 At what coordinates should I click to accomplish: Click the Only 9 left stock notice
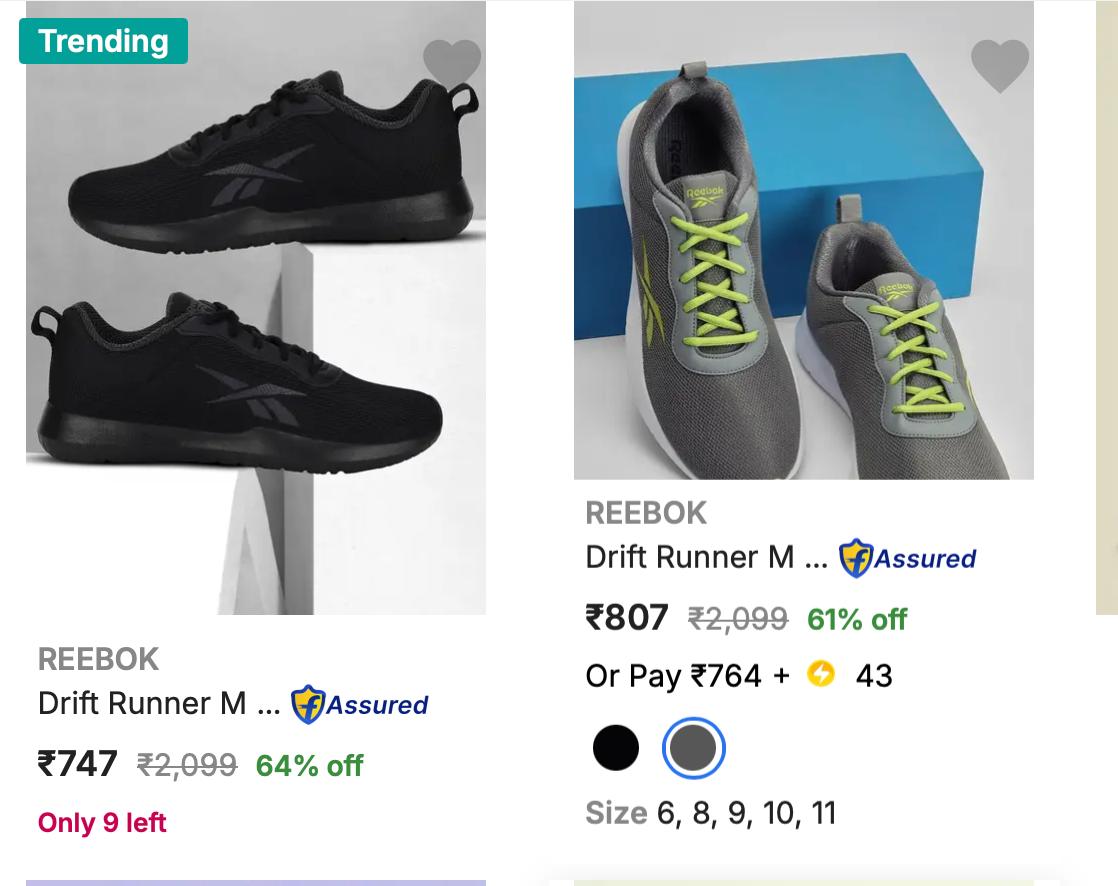coord(102,823)
